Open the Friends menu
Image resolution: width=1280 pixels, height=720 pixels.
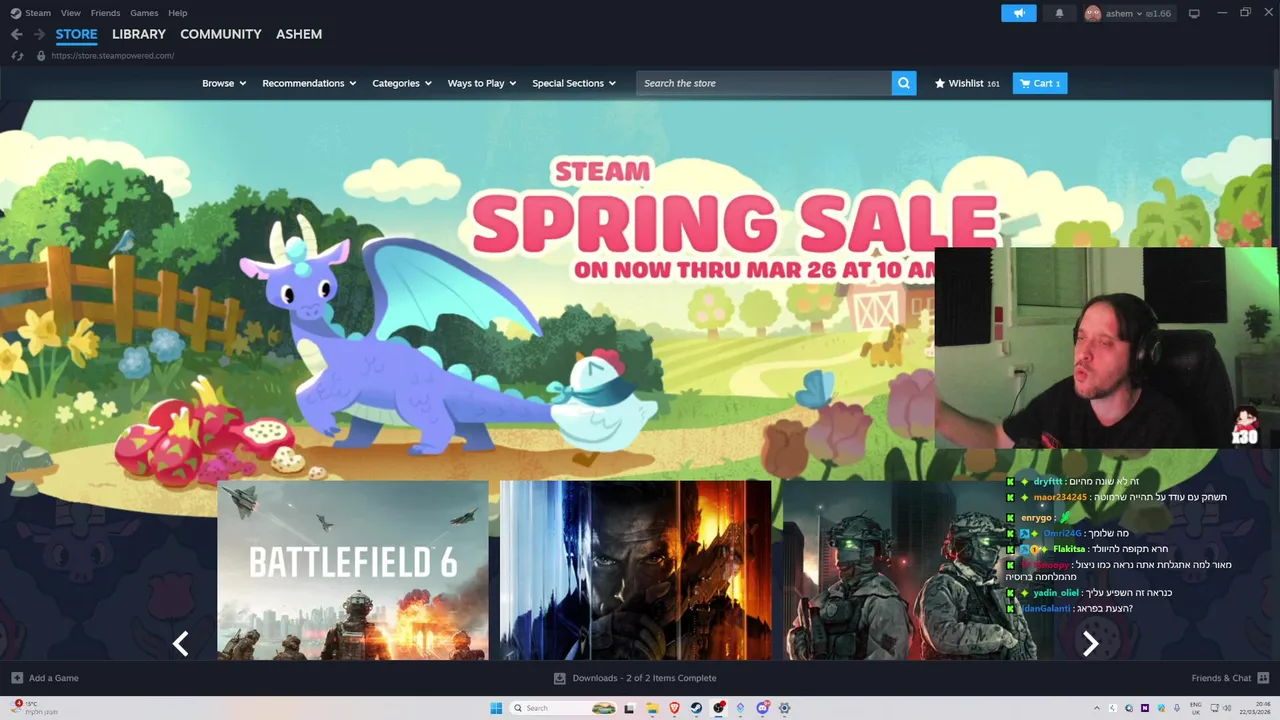105,13
